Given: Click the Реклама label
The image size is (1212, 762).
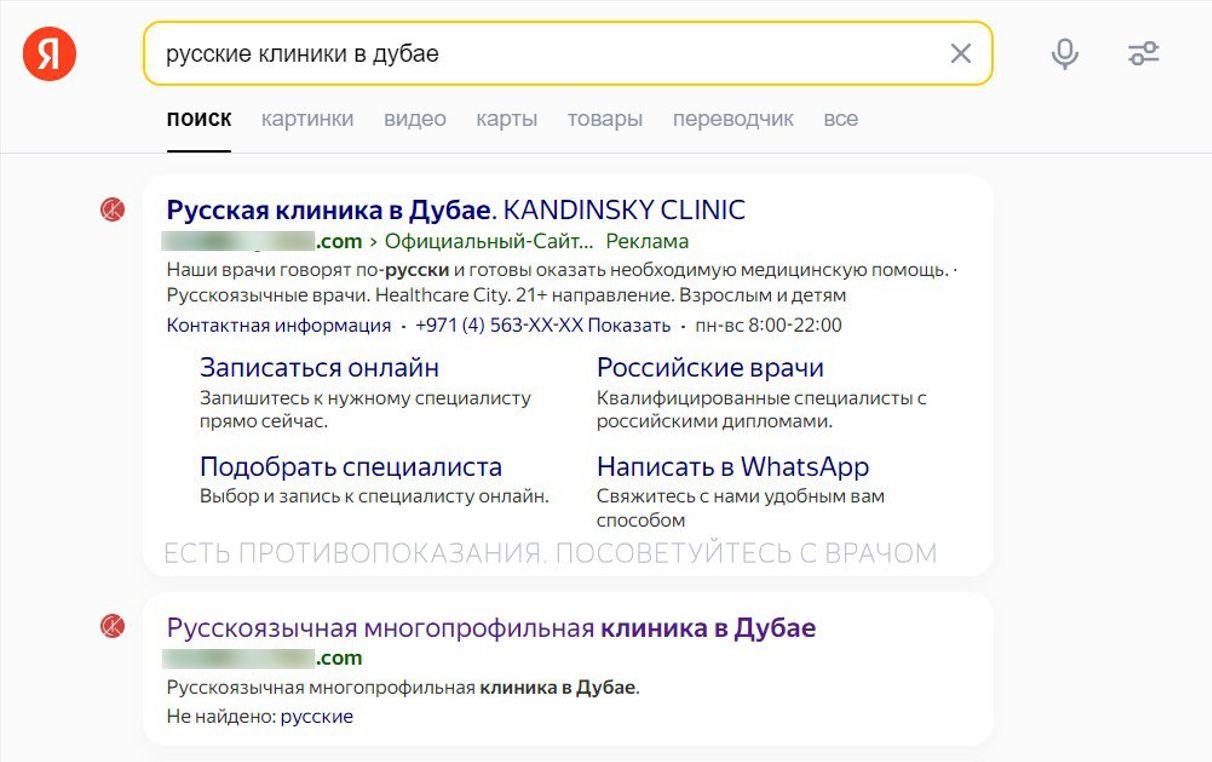Looking at the screenshot, I should [647, 241].
